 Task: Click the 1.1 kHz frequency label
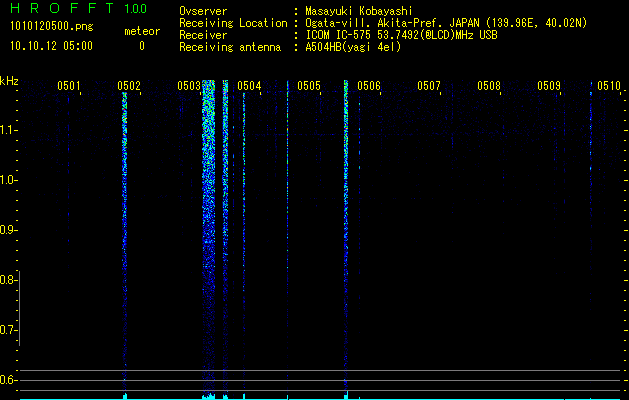point(7,130)
